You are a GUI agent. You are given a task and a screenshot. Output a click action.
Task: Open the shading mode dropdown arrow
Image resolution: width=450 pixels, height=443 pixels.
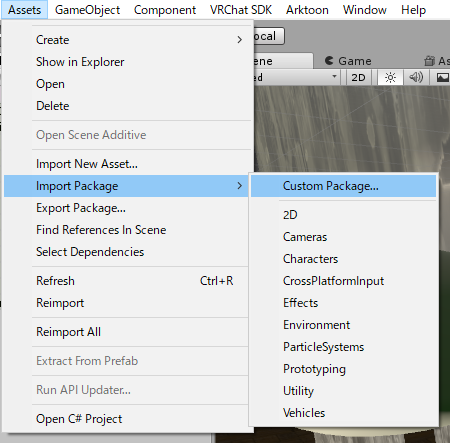(x=334, y=77)
